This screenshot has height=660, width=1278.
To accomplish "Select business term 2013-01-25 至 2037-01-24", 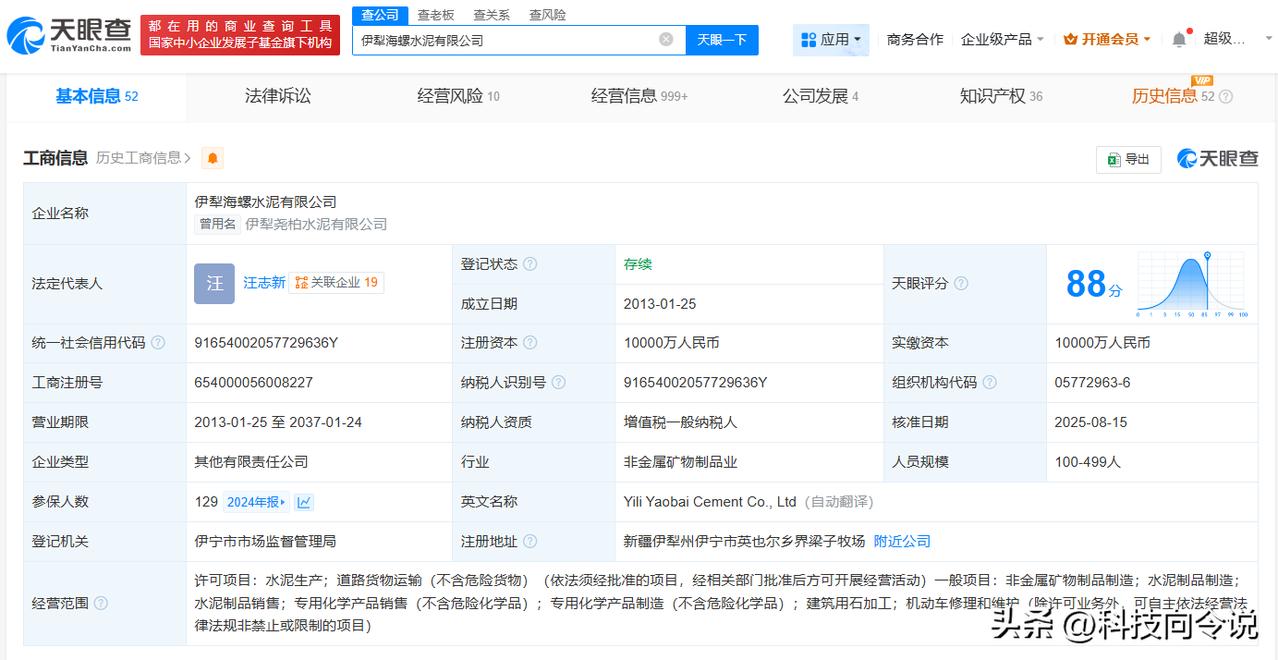I will 278,422.
